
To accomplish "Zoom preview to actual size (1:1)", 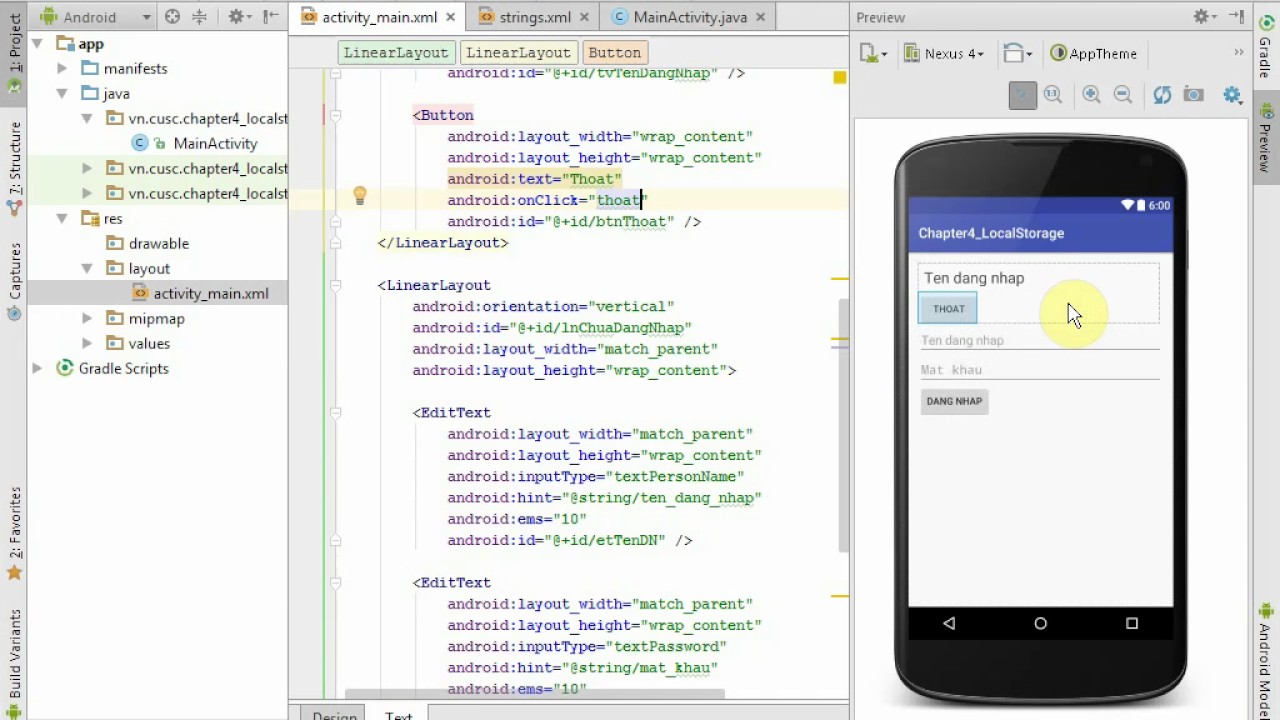I will 1053,94.
